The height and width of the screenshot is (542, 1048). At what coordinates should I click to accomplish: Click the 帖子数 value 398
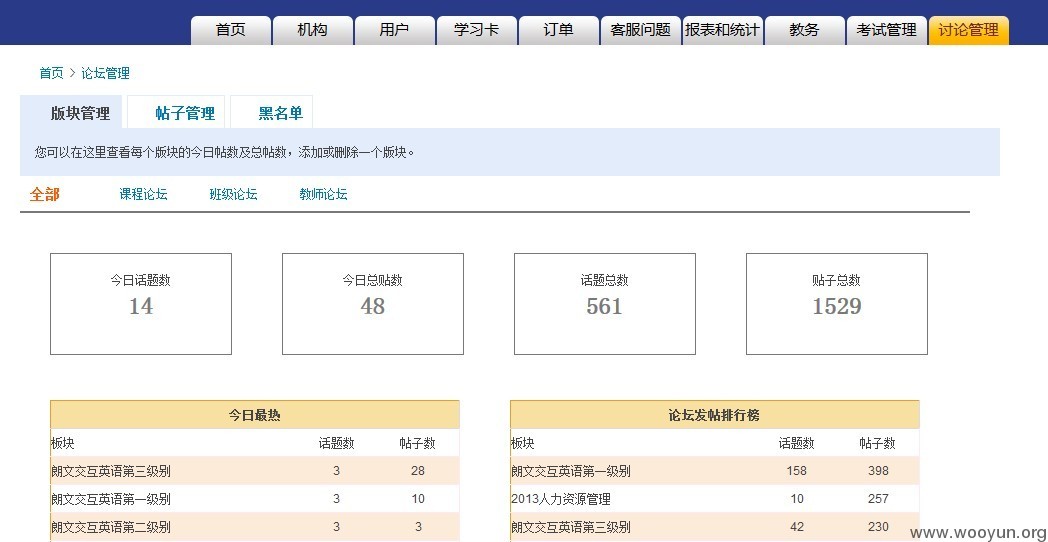878,471
